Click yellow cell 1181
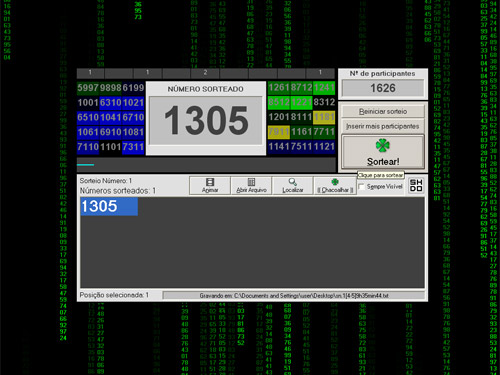This screenshot has width=500, height=375. 324,117
